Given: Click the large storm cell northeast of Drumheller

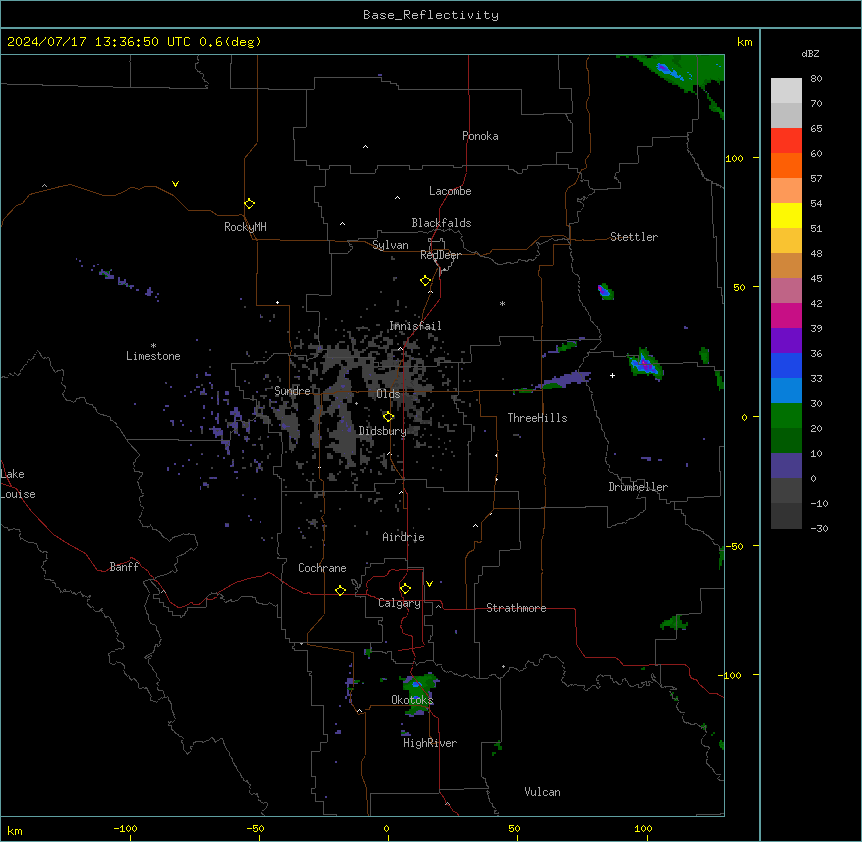Looking at the screenshot, I should pos(645,364).
